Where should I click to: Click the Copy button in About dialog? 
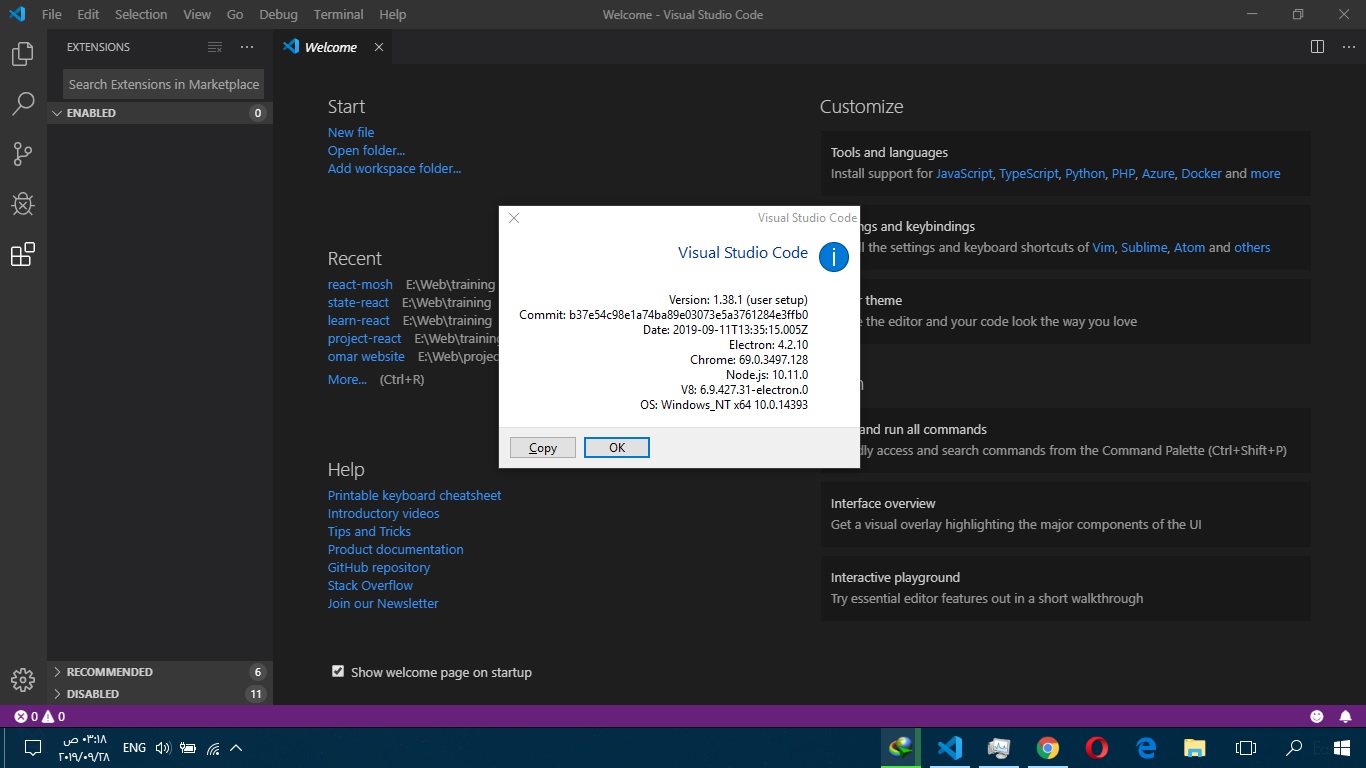pos(543,447)
